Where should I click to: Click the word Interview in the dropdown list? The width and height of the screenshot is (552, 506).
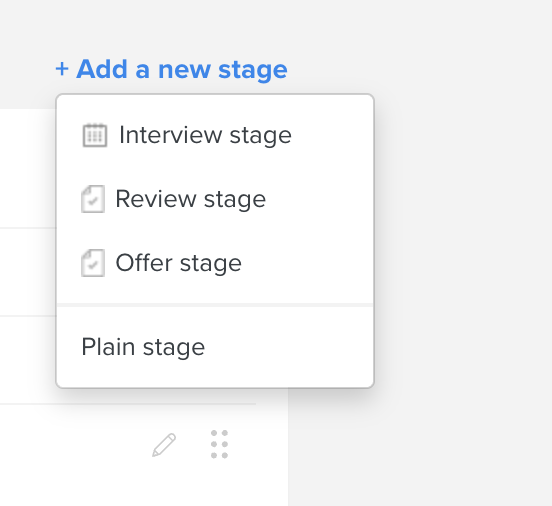point(170,135)
